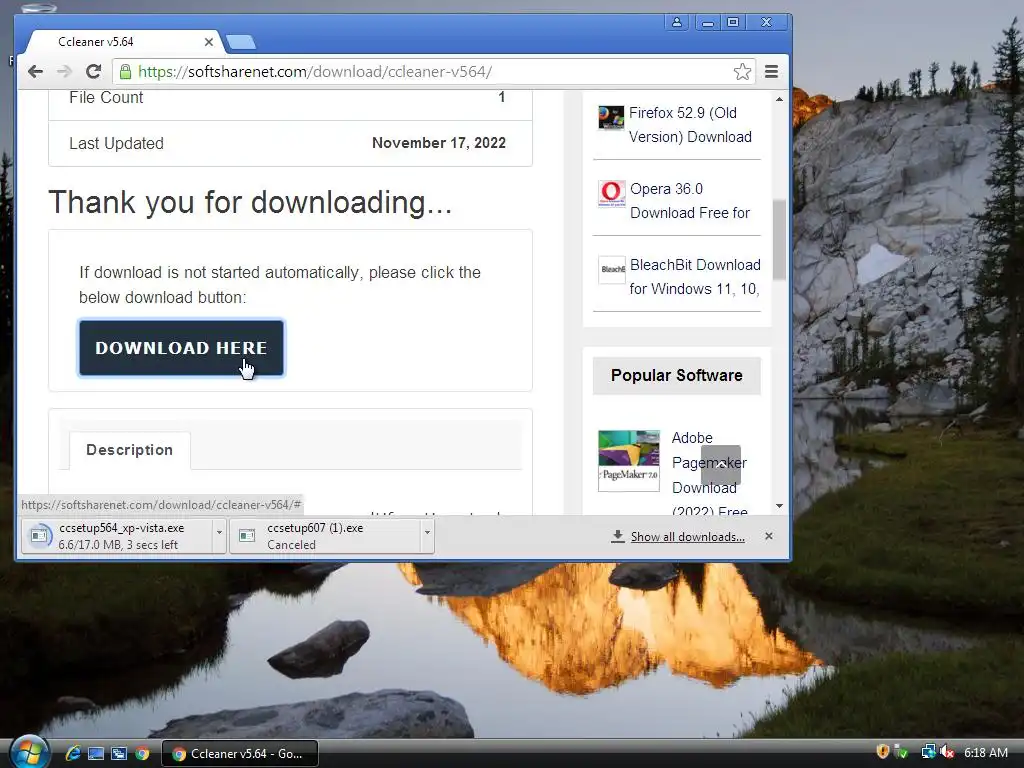Click the network tray icon
Viewport: 1024px width, 768px height.
(928, 752)
